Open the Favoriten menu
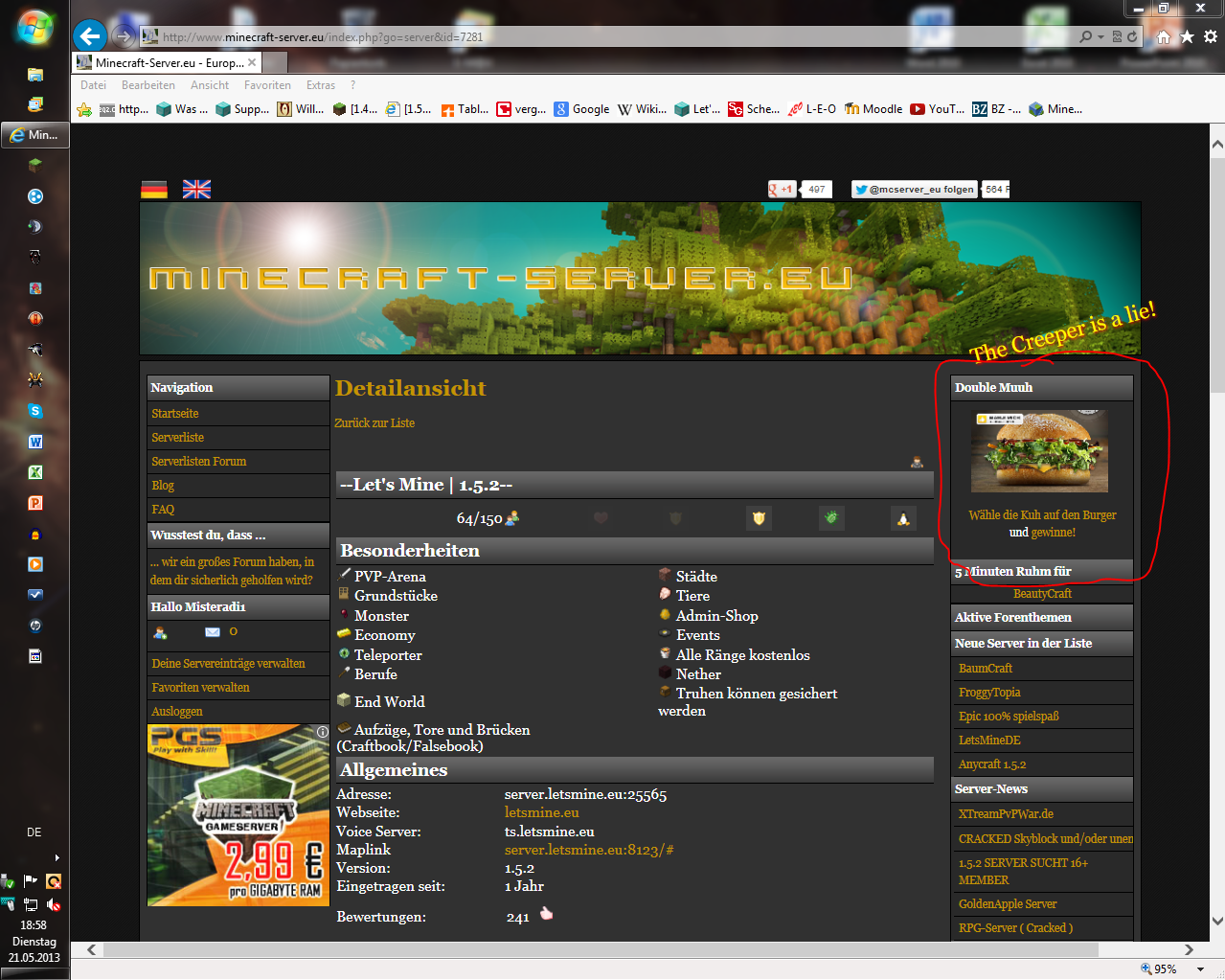This screenshot has height=980, width=1225. click(x=267, y=85)
